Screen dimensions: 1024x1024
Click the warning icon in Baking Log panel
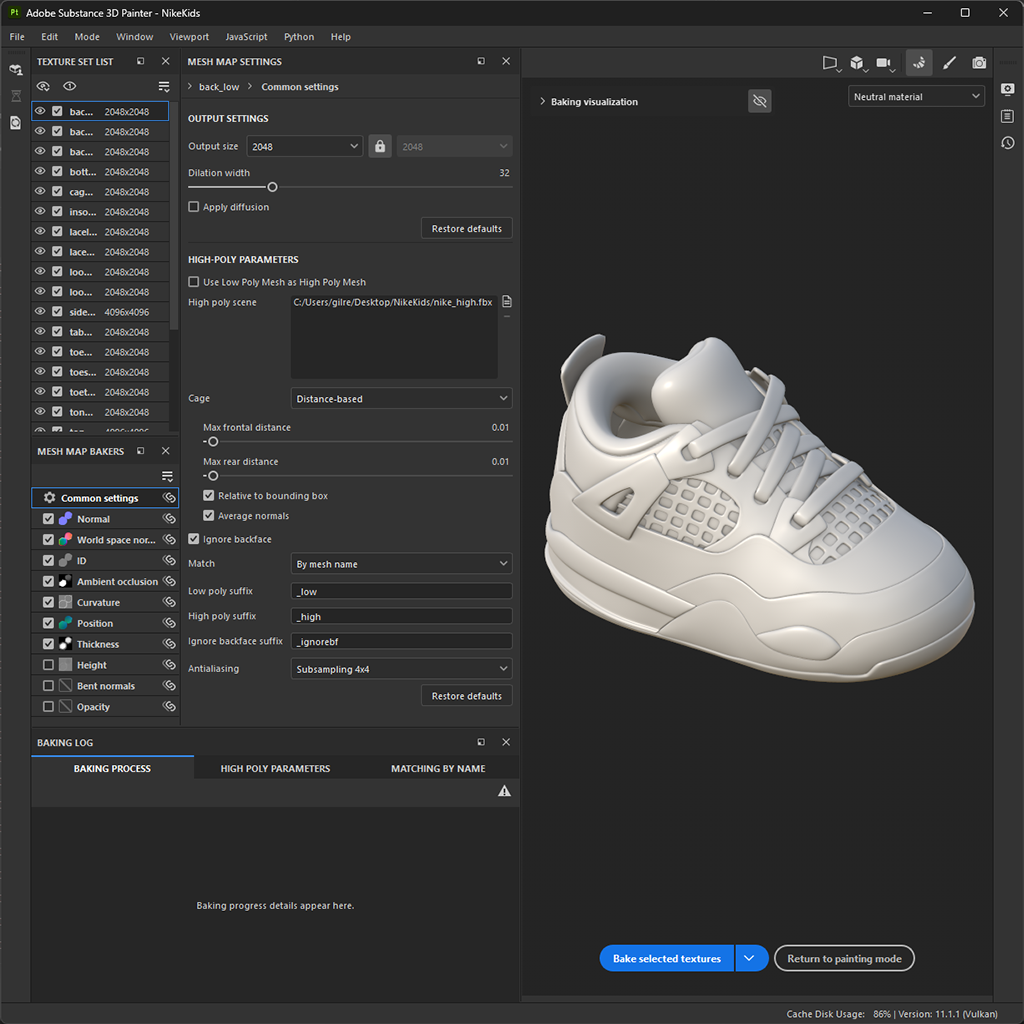coord(505,791)
